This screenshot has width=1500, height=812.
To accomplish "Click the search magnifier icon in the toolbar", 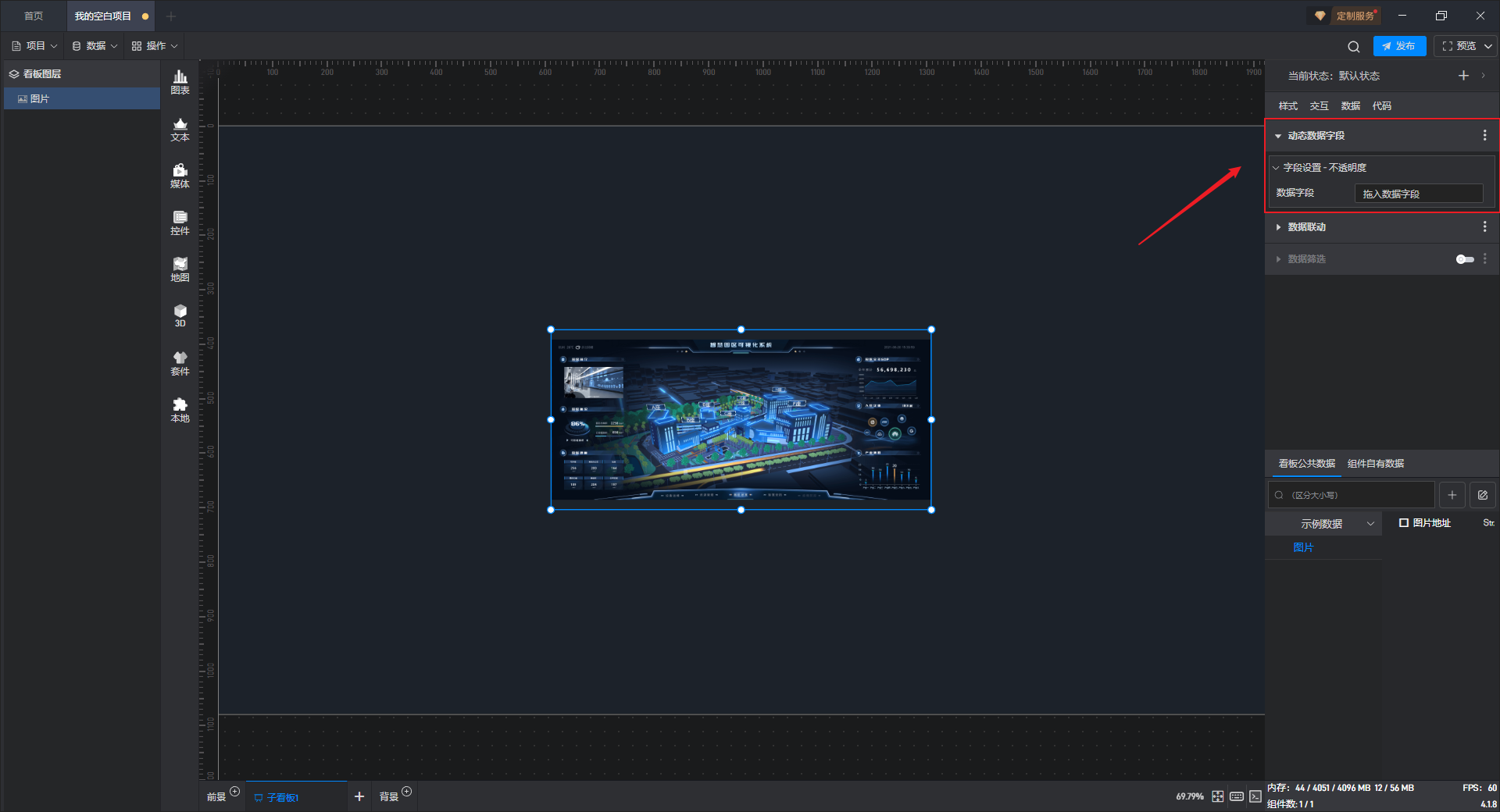I will pyautogui.click(x=1354, y=46).
